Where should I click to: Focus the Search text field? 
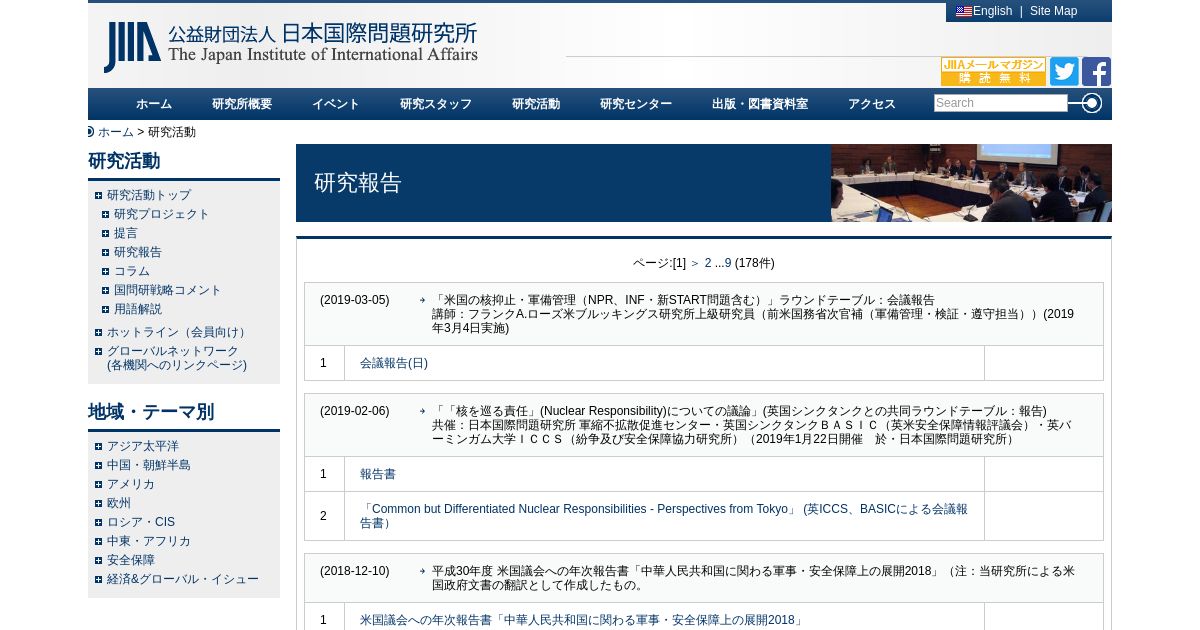1000,103
